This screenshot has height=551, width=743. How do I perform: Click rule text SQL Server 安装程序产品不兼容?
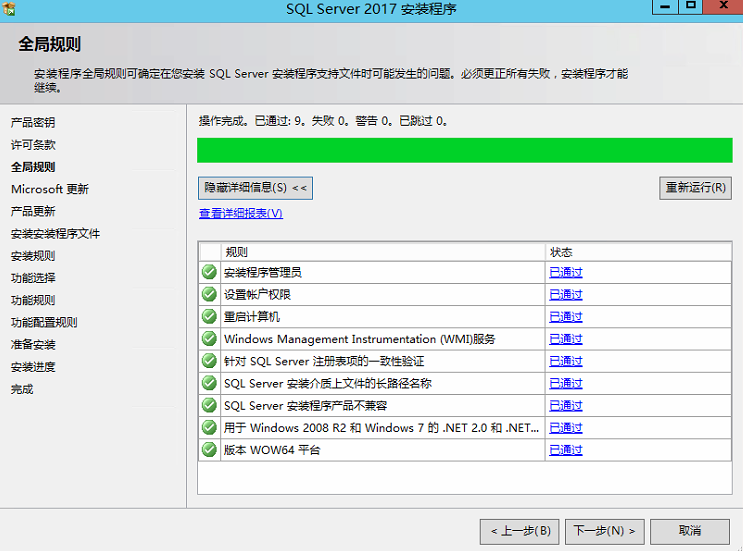pyautogui.click(x=305, y=406)
